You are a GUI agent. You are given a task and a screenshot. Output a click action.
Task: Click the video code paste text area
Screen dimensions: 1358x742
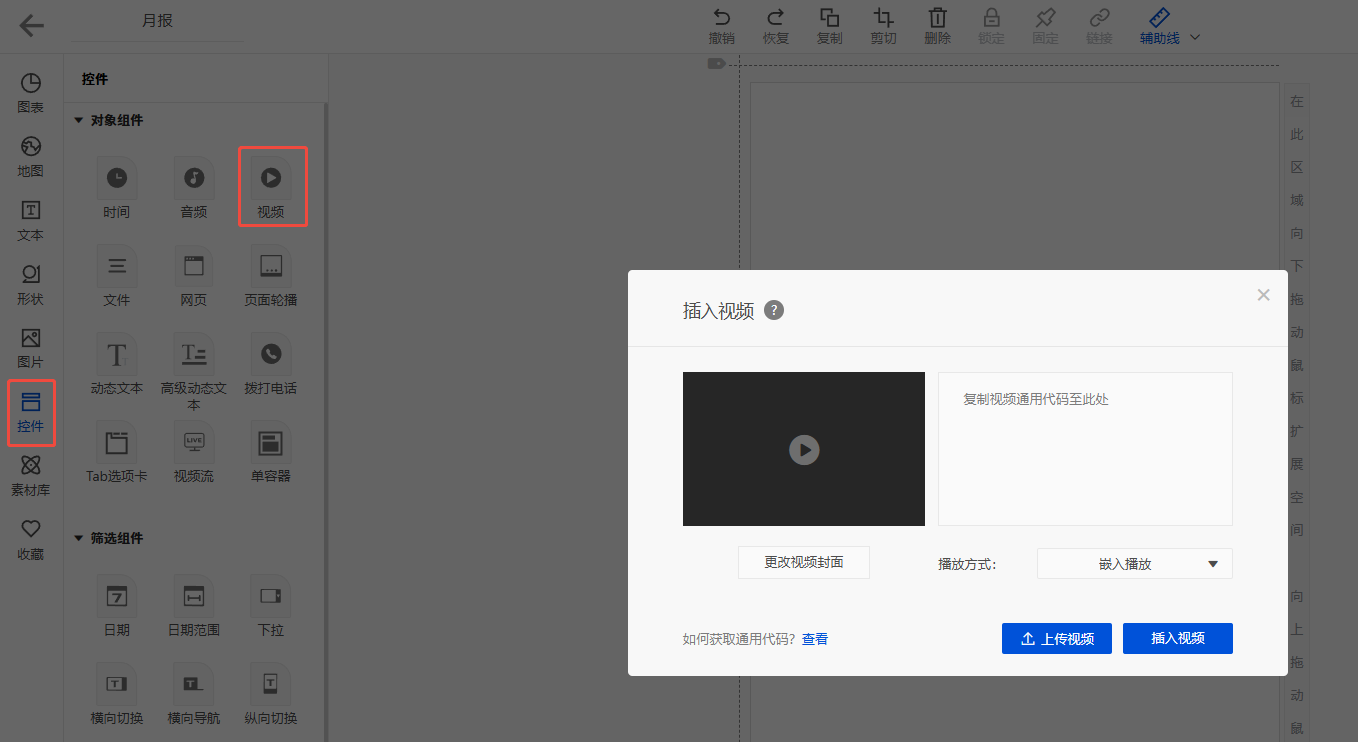click(1084, 449)
